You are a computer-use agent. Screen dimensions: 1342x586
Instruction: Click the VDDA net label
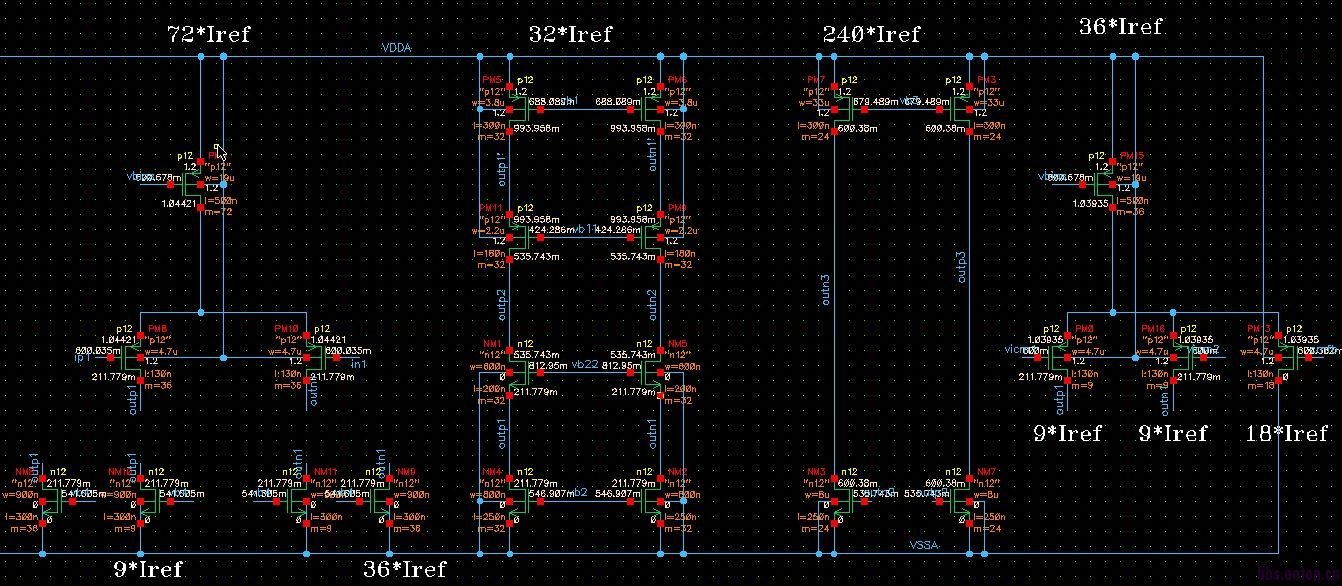pos(396,47)
